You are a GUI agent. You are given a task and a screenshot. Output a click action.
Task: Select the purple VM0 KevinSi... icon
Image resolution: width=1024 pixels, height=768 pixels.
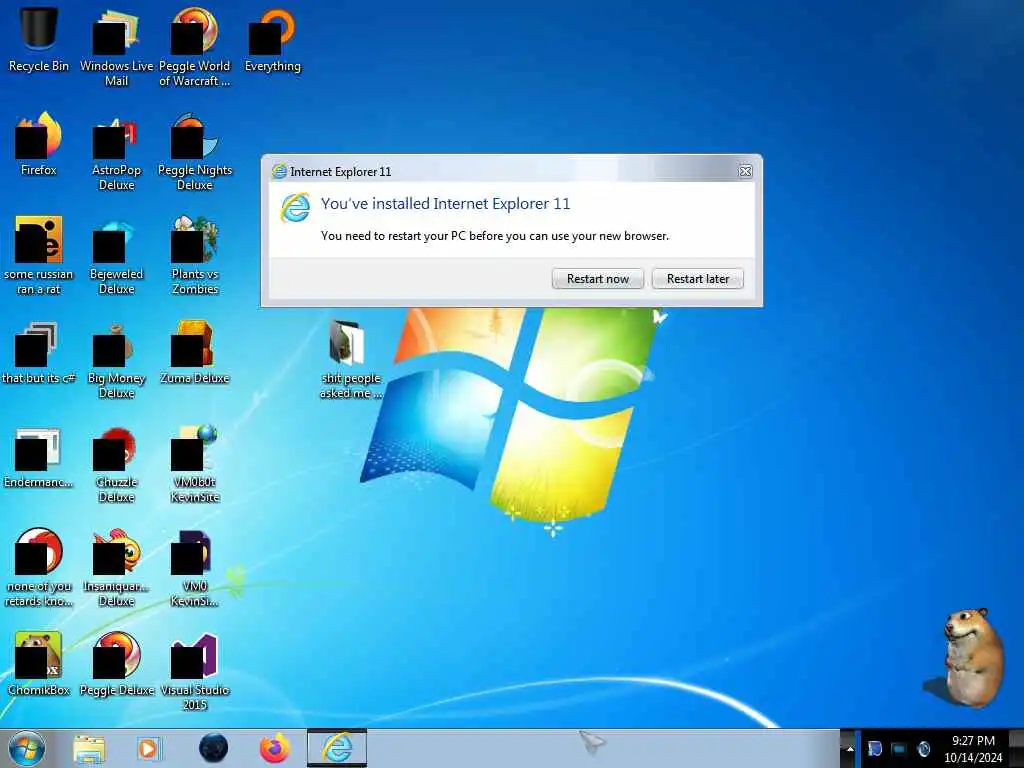(x=195, y=568)
